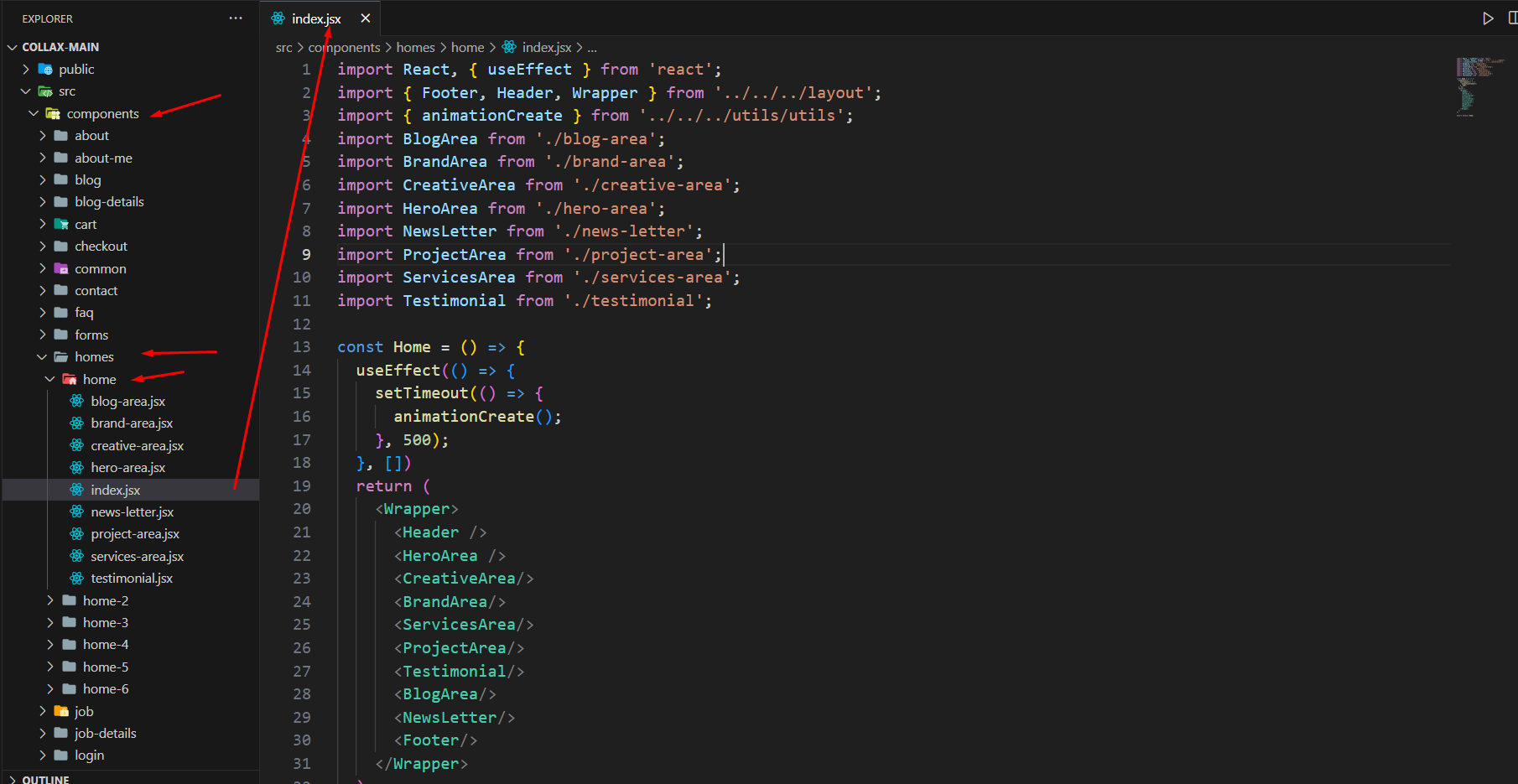Click the public folder icon

coord(45,70)
